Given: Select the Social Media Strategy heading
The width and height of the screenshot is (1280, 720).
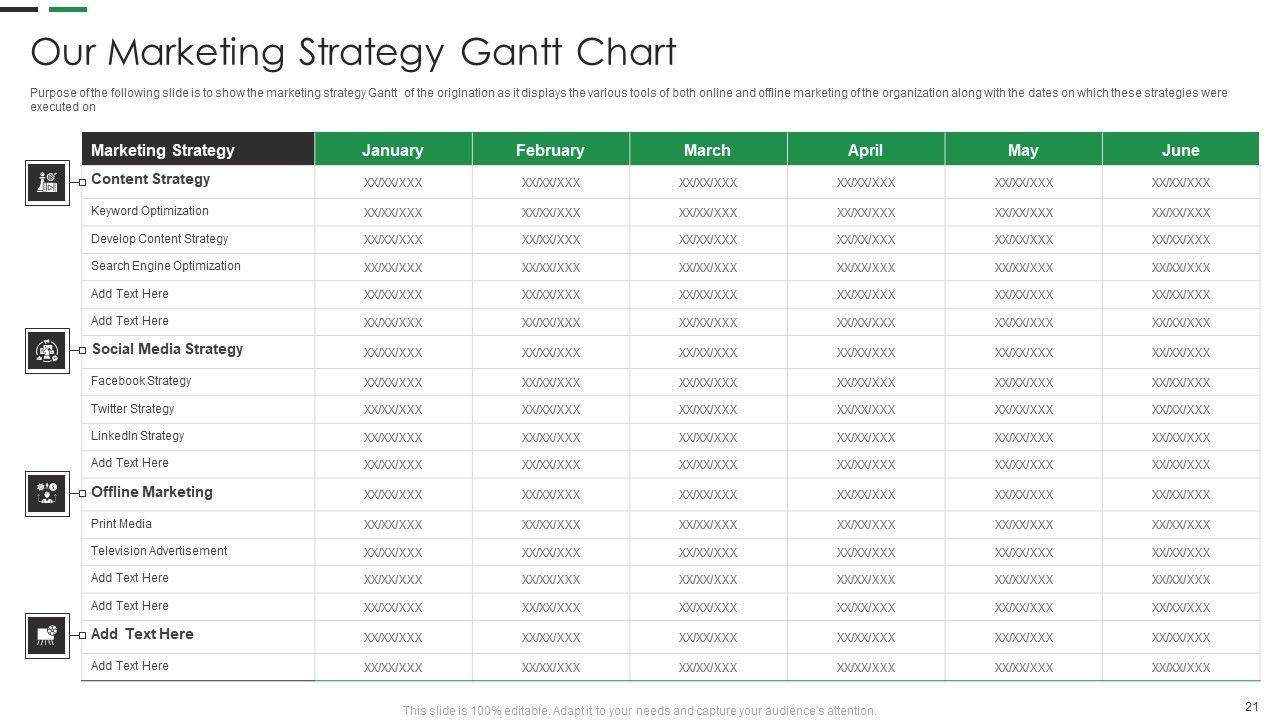Looking at the screenshot, I should (x=167, y=349).
